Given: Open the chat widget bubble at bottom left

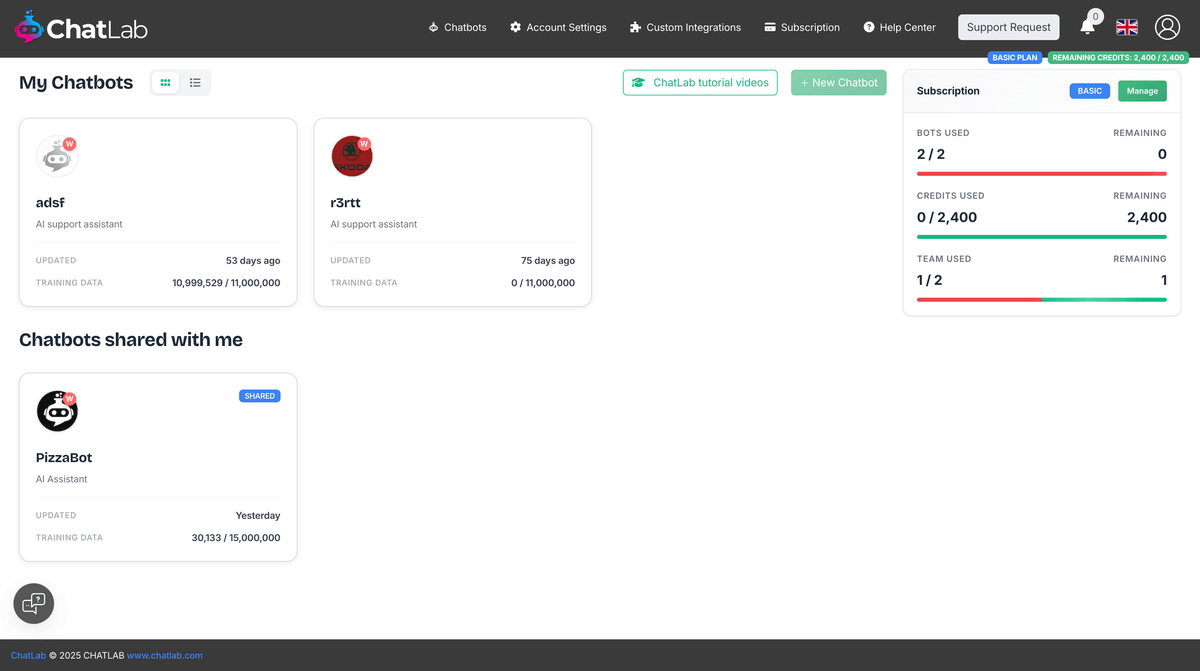Looking at the screenshot, I should click(33, 603).
